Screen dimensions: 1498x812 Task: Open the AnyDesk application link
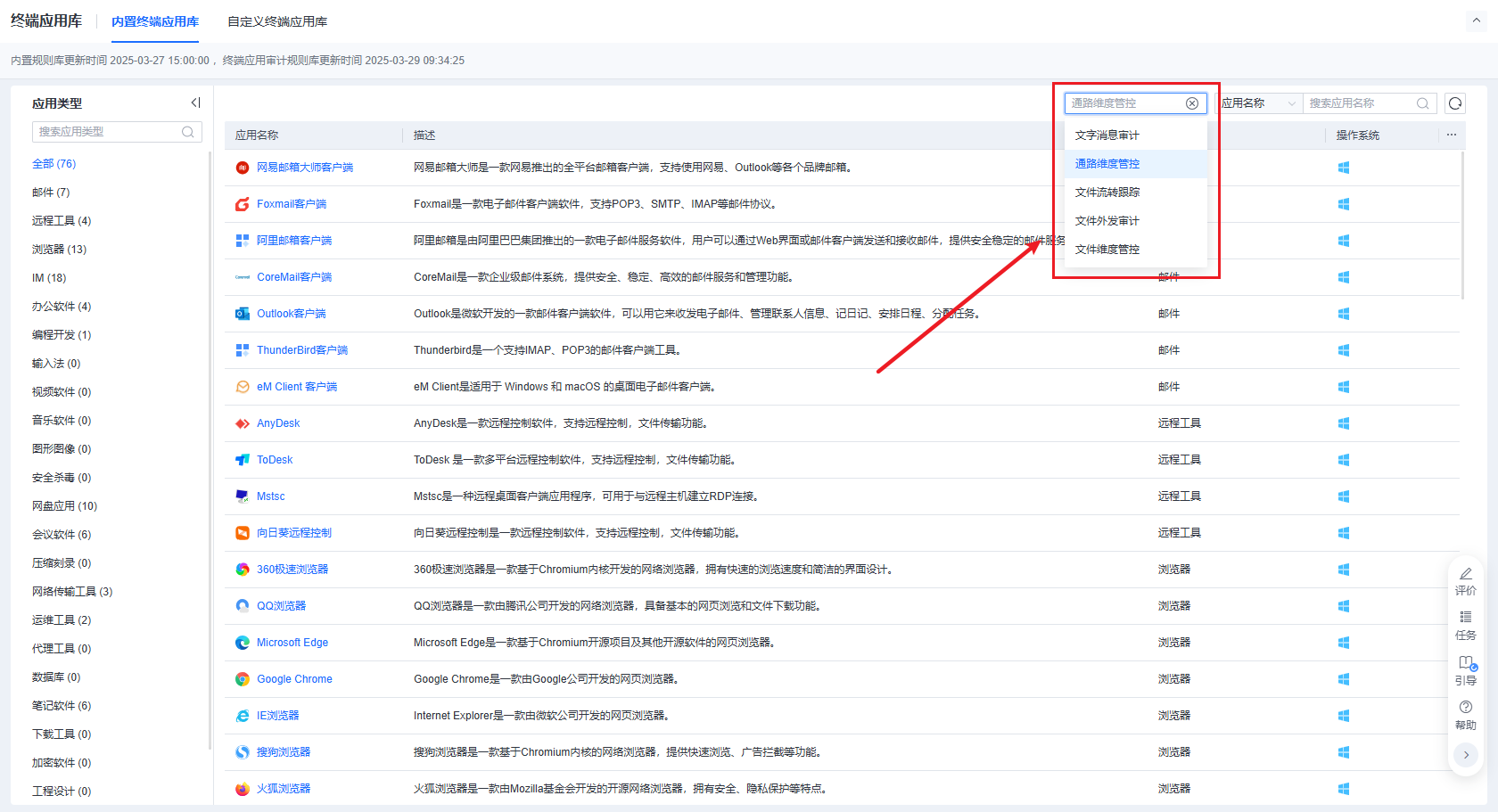(278, 423)
